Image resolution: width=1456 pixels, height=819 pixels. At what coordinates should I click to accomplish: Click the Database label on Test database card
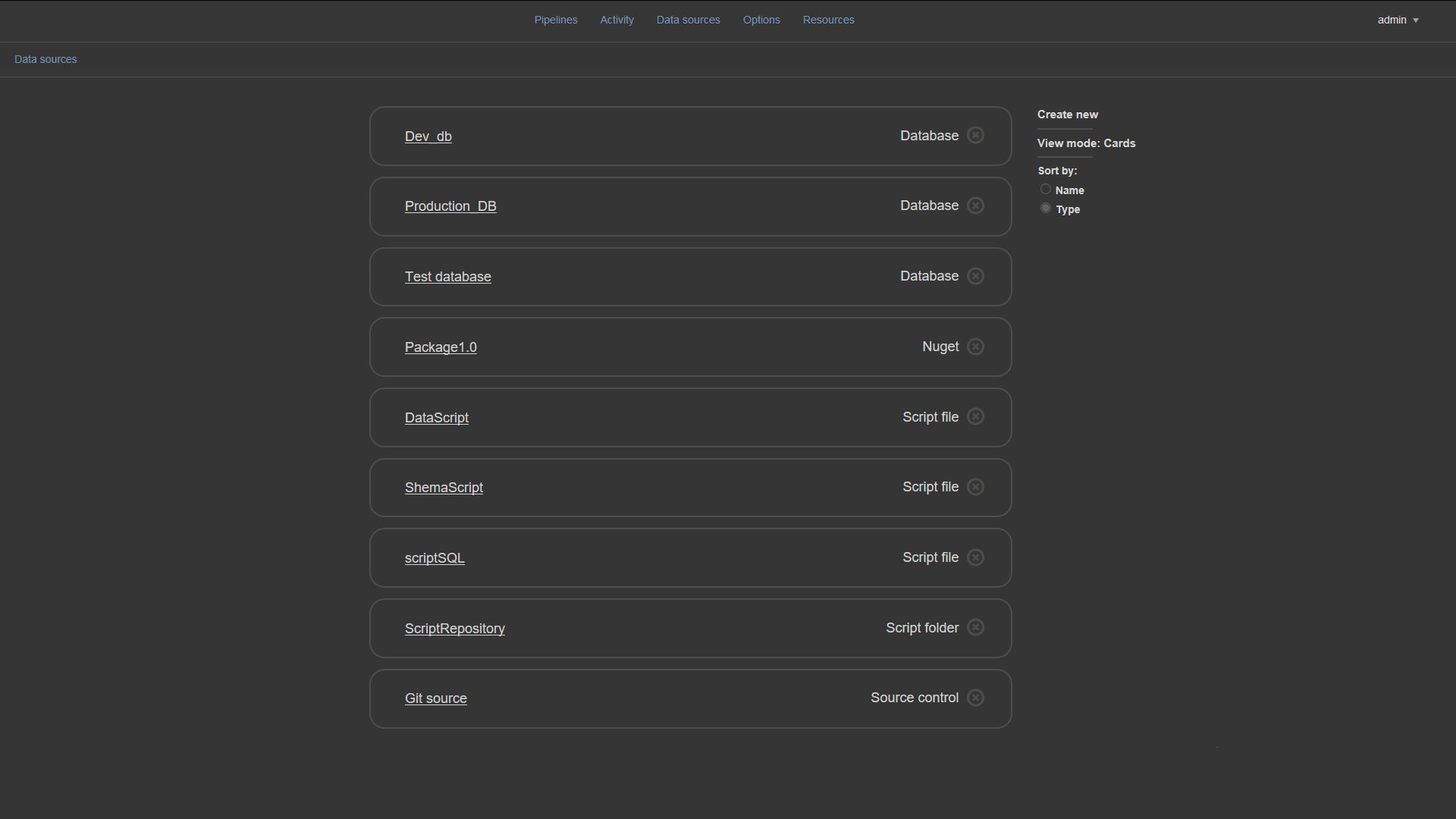(929, 276)
